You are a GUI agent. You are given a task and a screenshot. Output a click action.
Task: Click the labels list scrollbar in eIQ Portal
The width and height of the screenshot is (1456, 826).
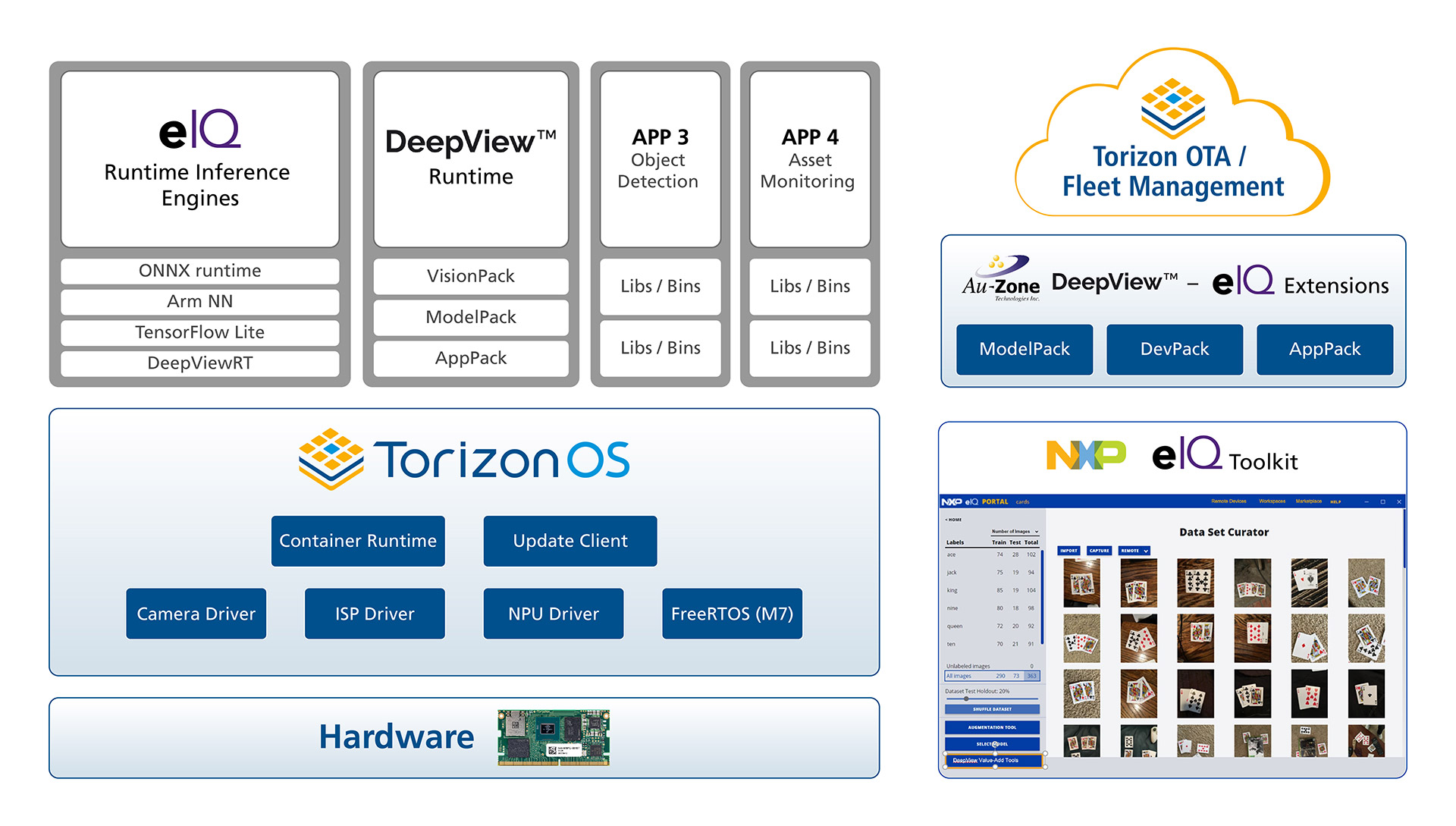click(x=1043, y=598)
